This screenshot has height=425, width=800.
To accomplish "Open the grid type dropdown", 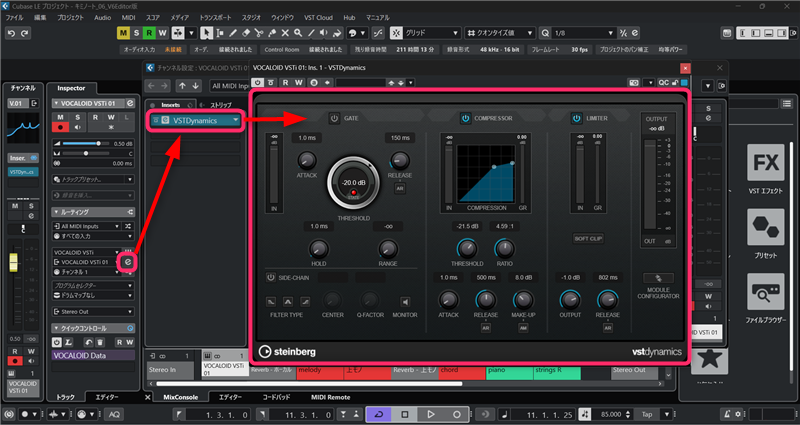I will coord(432,33).
